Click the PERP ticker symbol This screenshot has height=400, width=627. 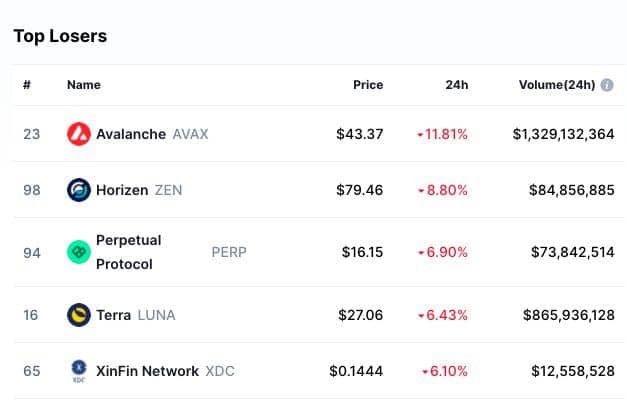[x=229, y=252]
